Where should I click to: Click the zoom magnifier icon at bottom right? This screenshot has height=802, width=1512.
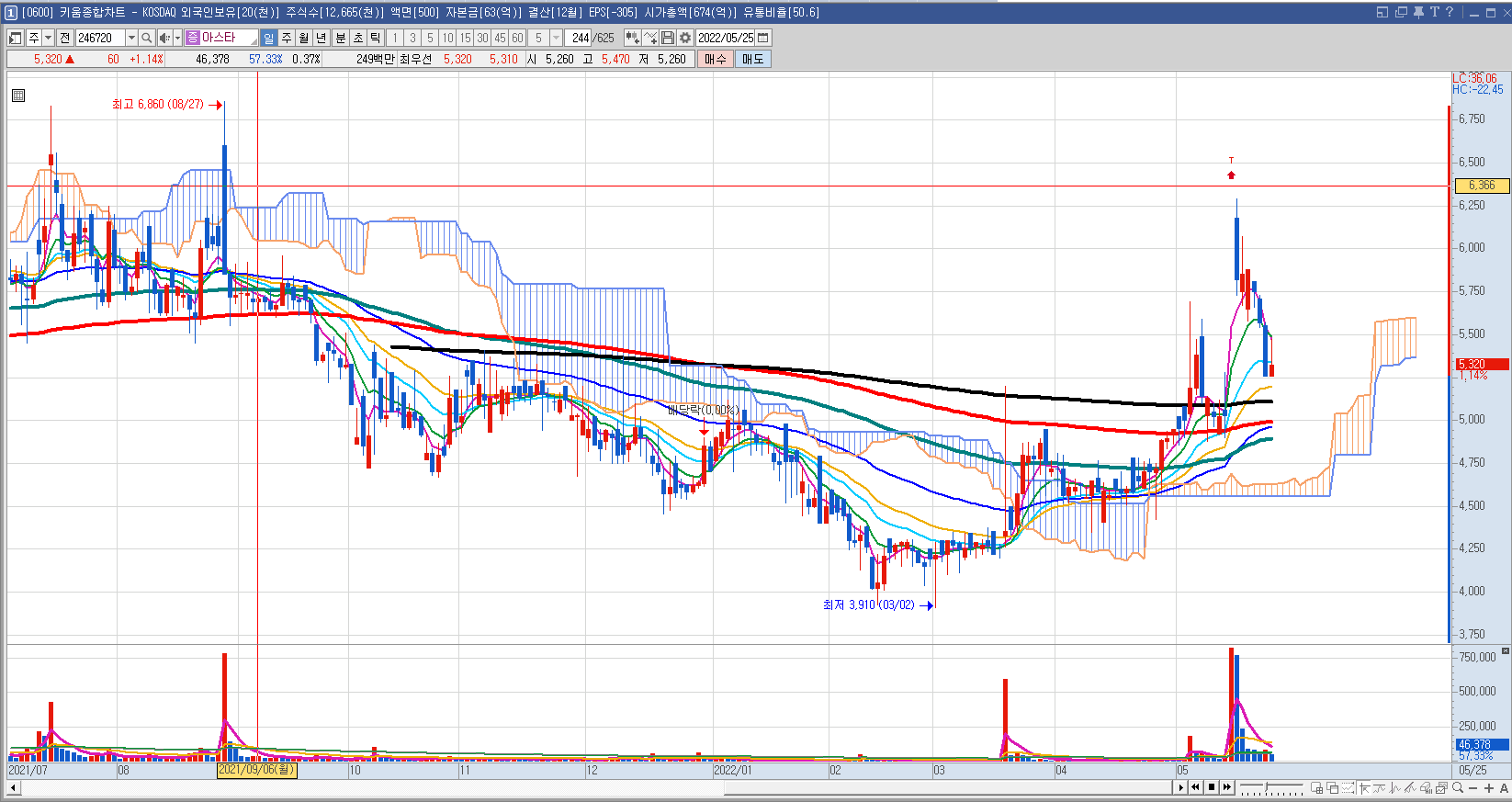click(x=1458, y=787)
